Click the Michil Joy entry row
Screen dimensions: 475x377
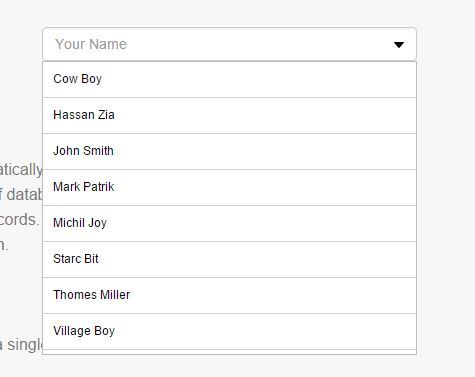point(229,224)
